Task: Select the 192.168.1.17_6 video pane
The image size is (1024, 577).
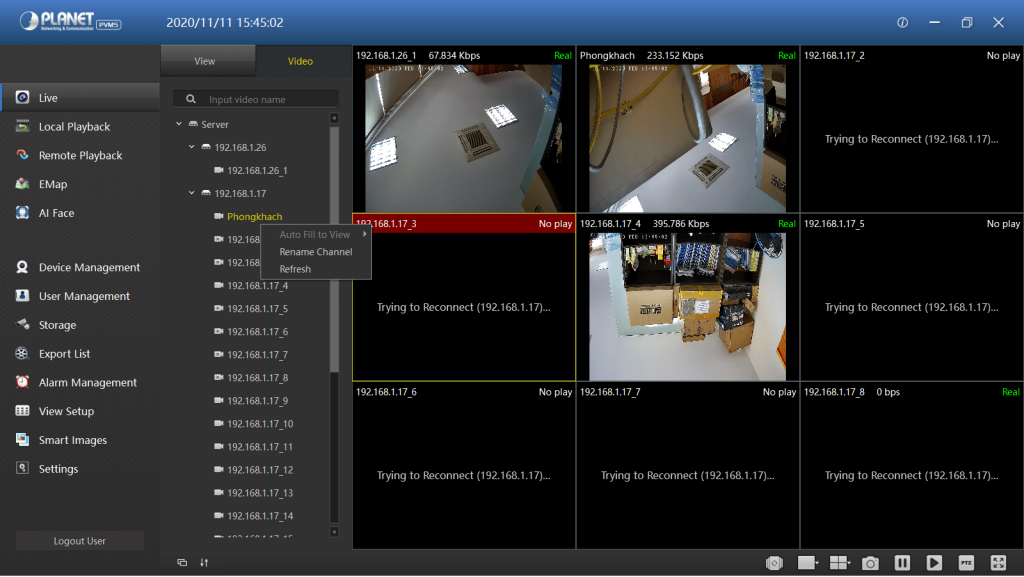Action: 464,465
